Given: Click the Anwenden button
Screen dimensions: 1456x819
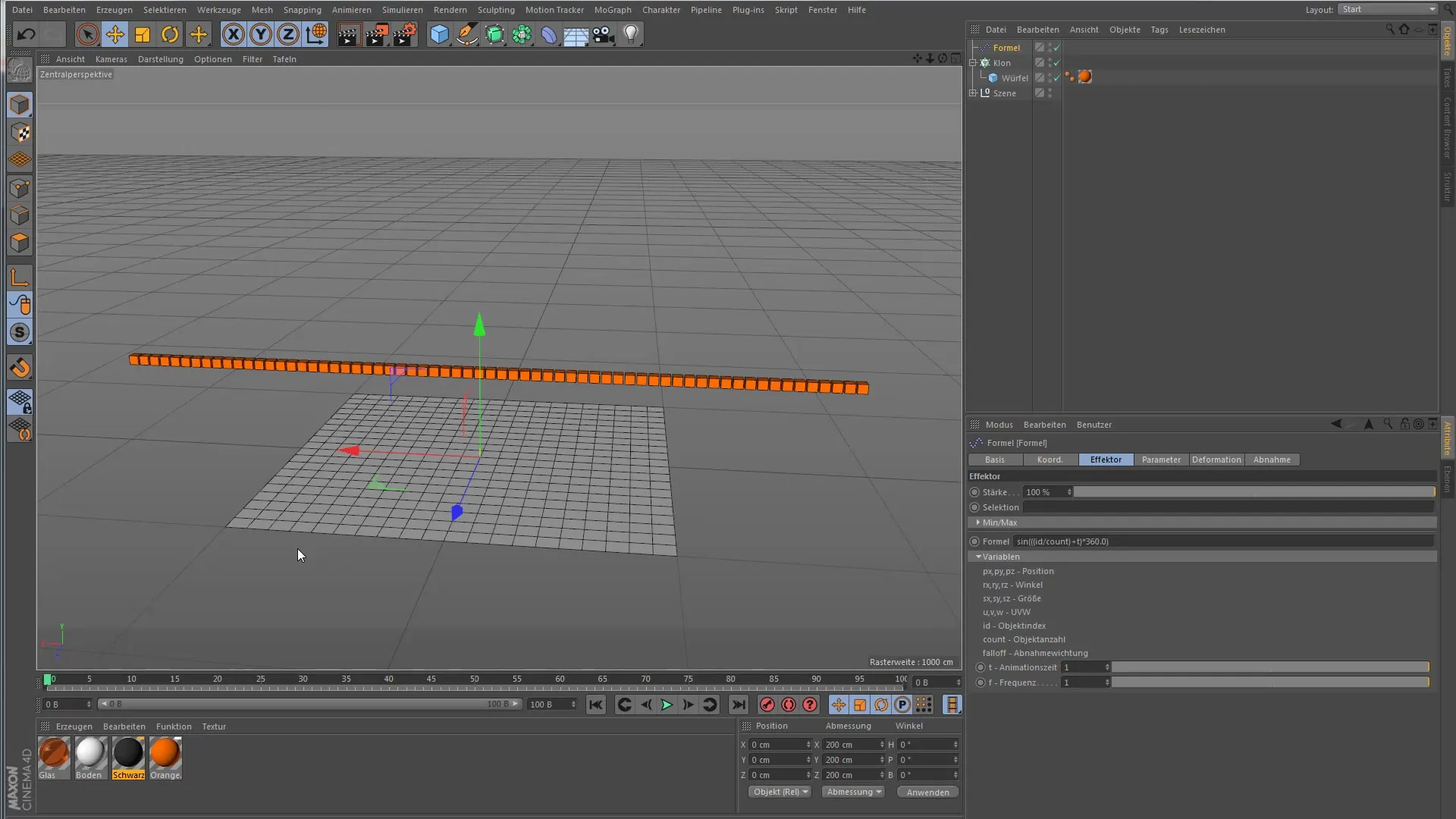Looking at the screenshot, I should tap(927, 792).
